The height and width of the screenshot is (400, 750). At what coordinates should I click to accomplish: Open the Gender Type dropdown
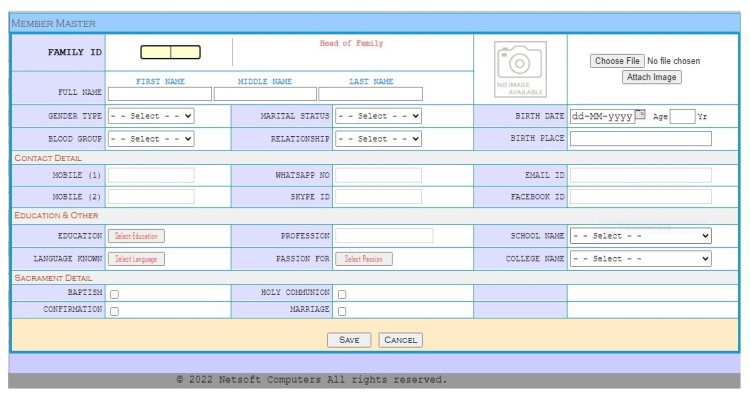tap(151, 116)
